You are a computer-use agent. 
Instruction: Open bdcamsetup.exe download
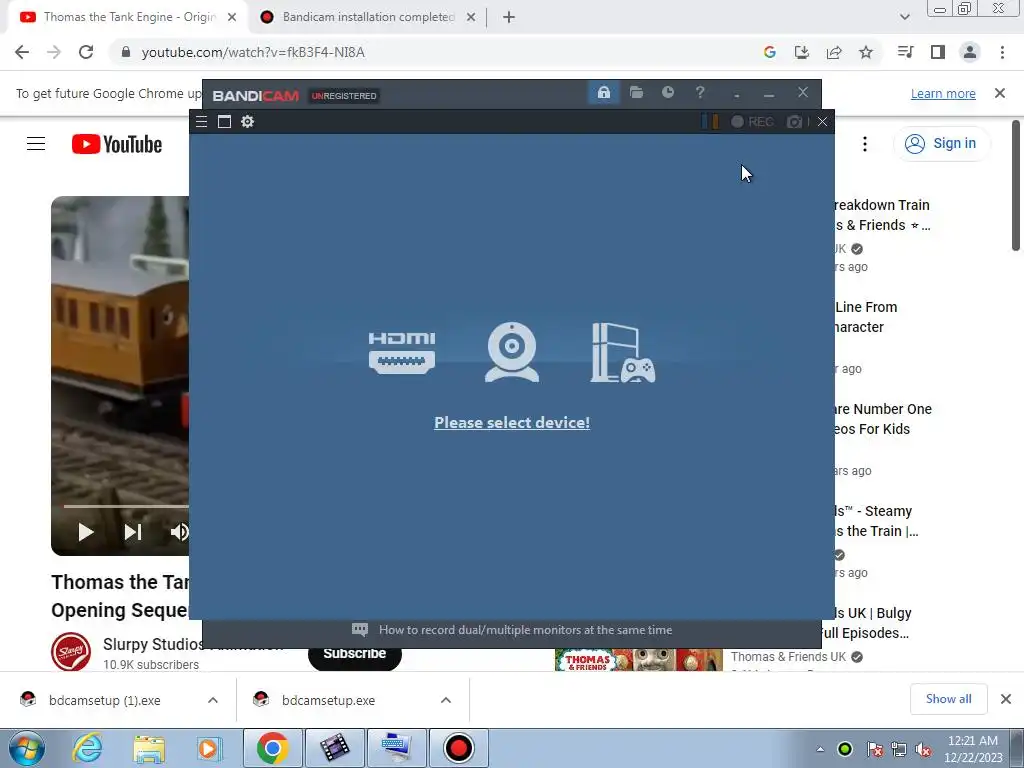(328, 701)
